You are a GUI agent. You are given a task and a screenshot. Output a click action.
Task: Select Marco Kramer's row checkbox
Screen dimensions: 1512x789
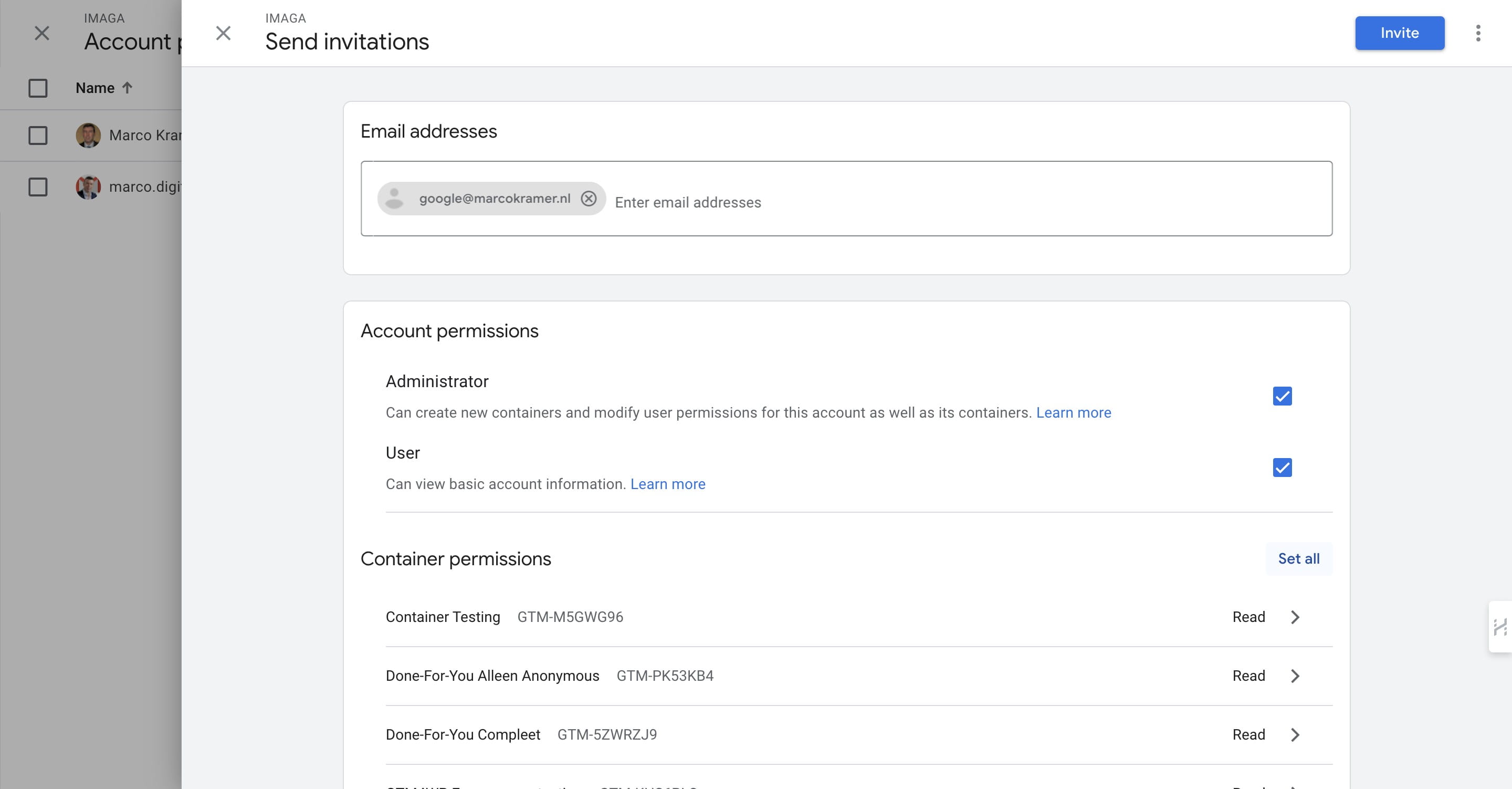click(x=38, y=135)
